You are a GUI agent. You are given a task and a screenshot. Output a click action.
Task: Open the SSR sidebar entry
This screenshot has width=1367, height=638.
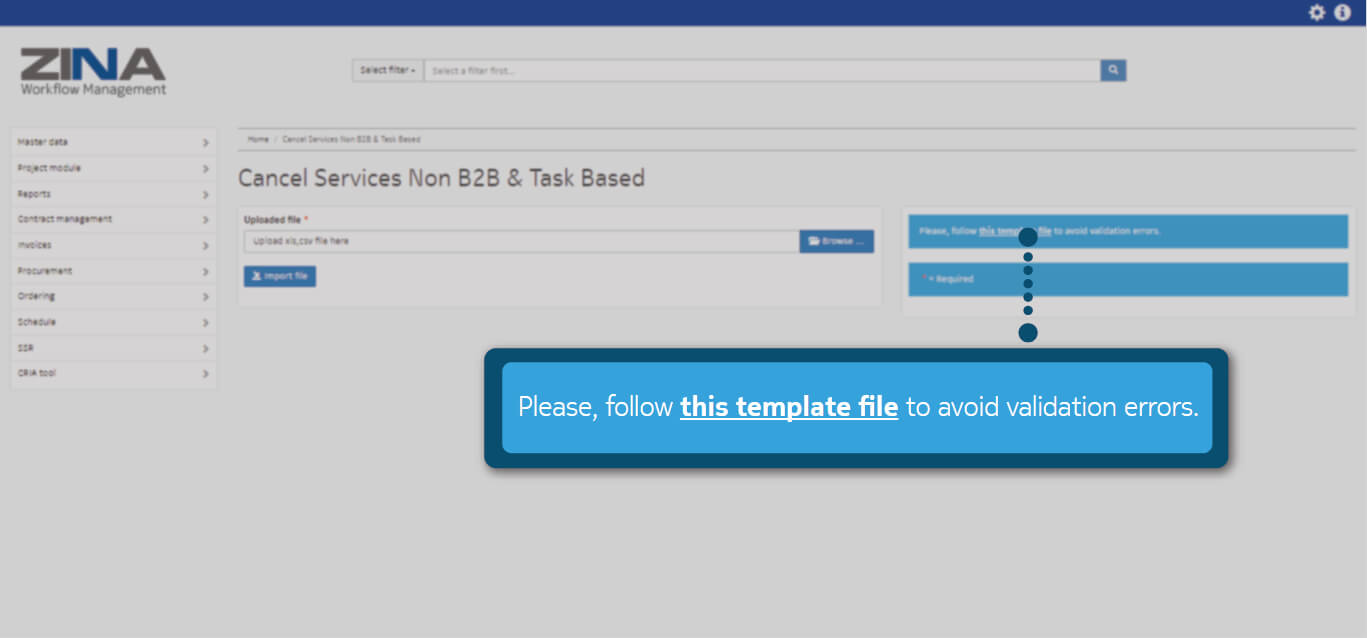tap(113, 348)
